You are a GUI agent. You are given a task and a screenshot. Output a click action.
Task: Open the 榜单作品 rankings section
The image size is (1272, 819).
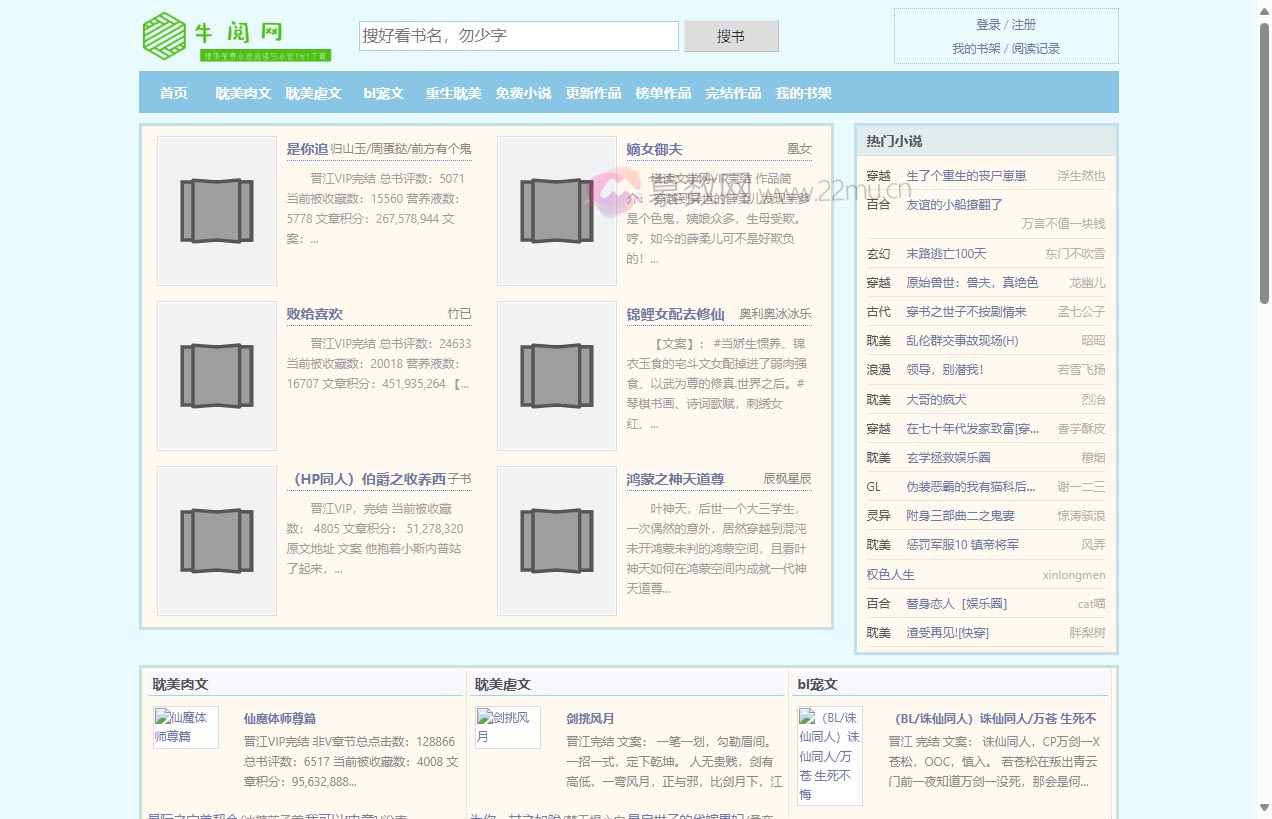[662, 93]
